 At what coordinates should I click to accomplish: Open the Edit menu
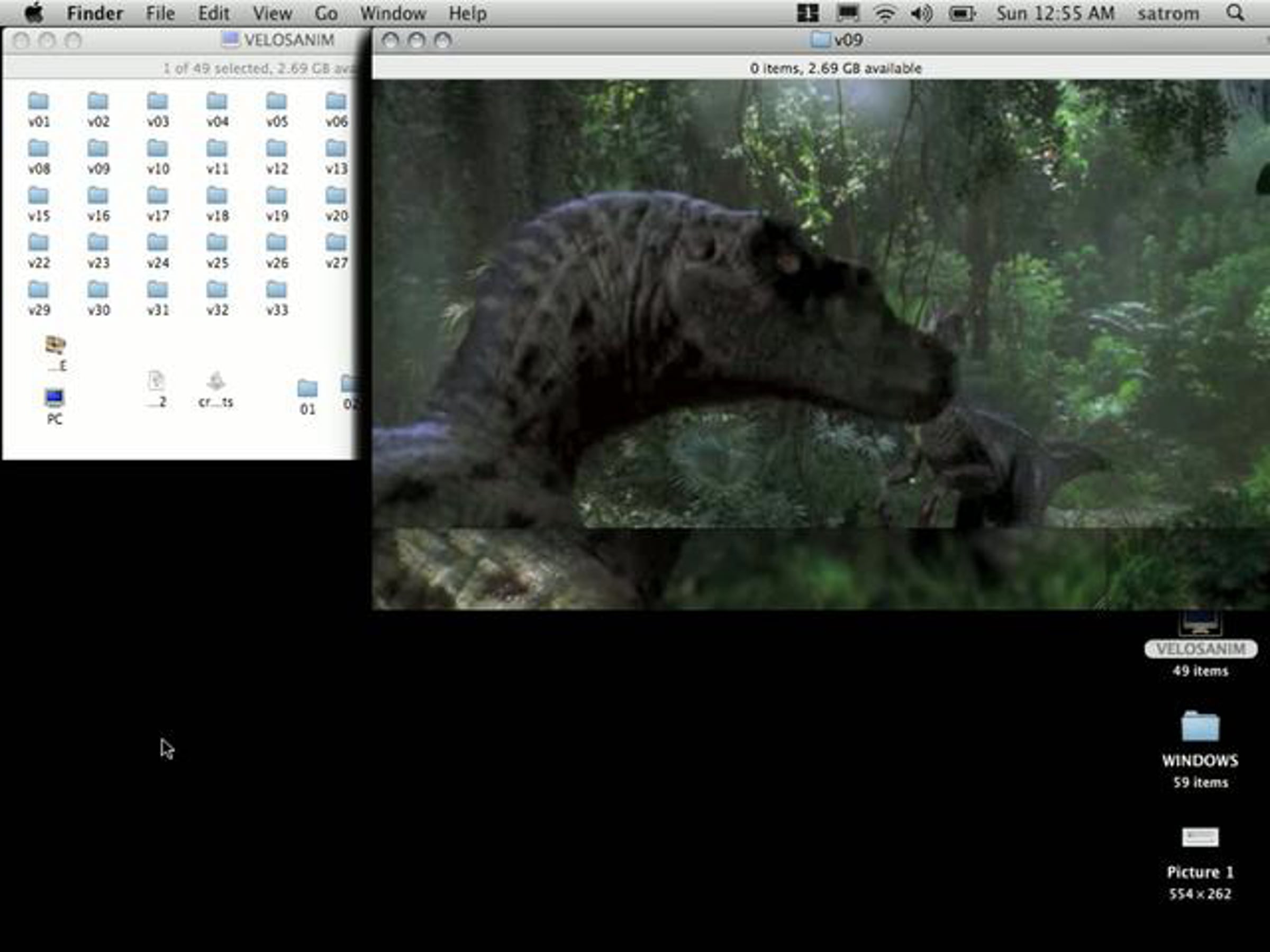(214, 13)
